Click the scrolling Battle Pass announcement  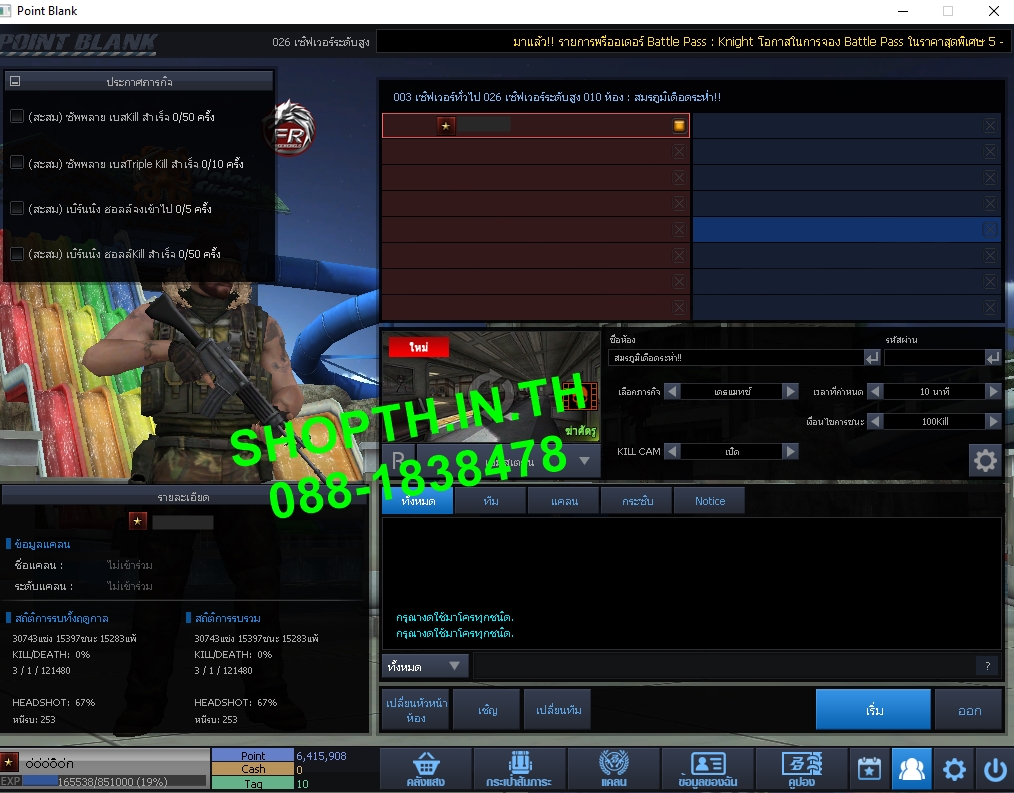point(758,41)
